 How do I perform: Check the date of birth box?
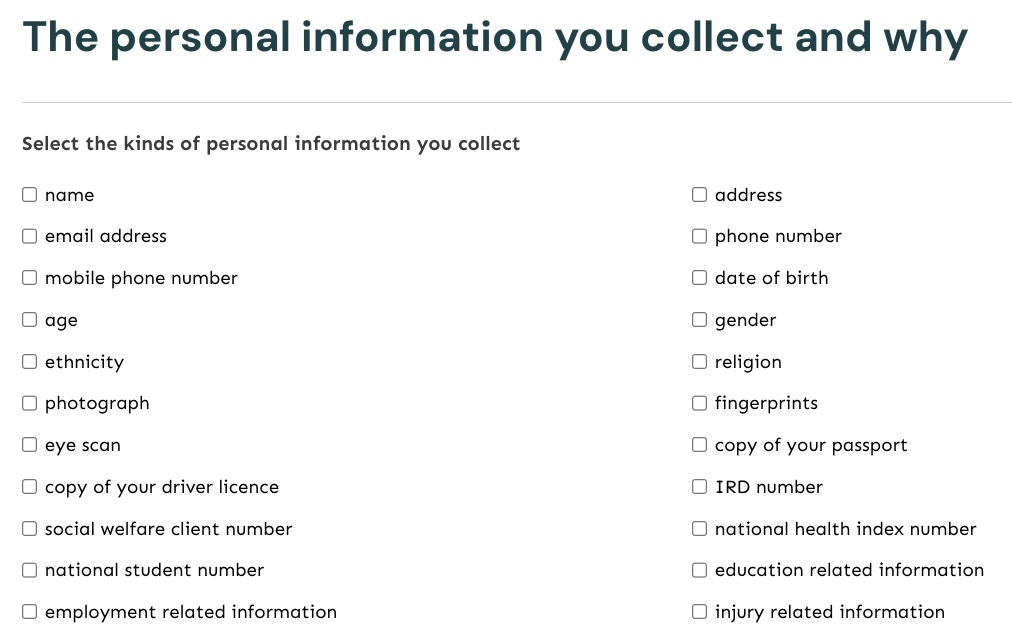(700, 278)
